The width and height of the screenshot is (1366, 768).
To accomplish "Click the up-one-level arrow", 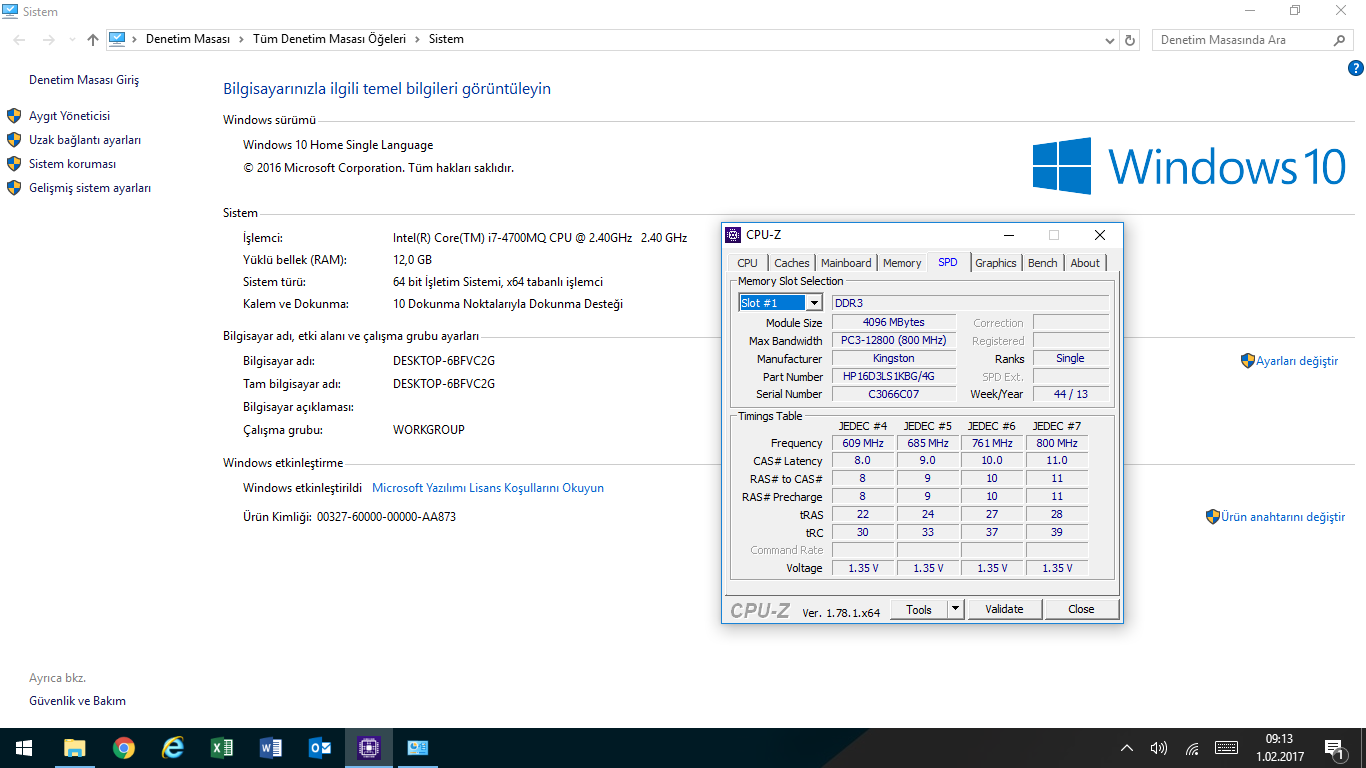I will click(x=93, y=40).
